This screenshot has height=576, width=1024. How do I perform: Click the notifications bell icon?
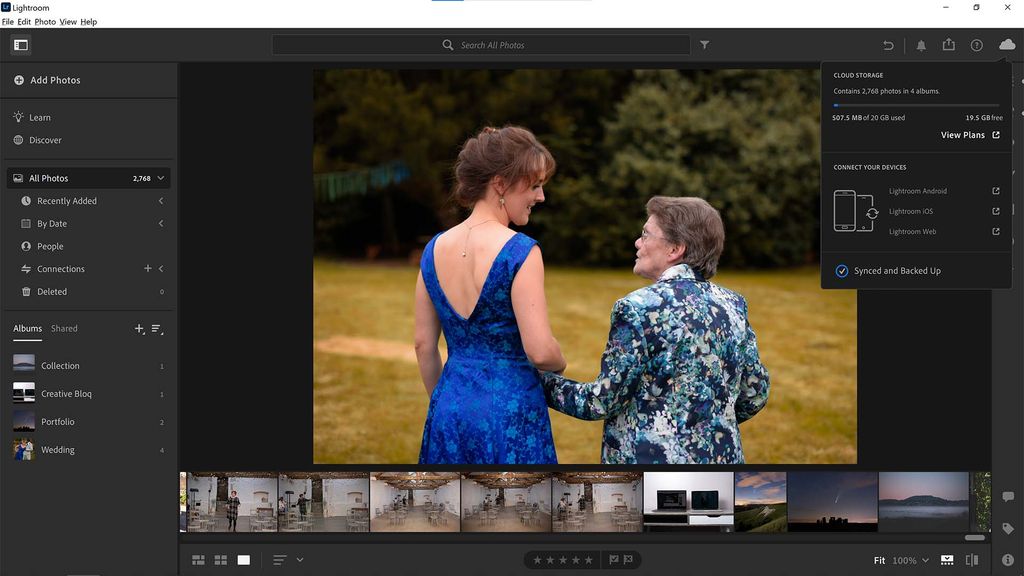click(921, 44)
